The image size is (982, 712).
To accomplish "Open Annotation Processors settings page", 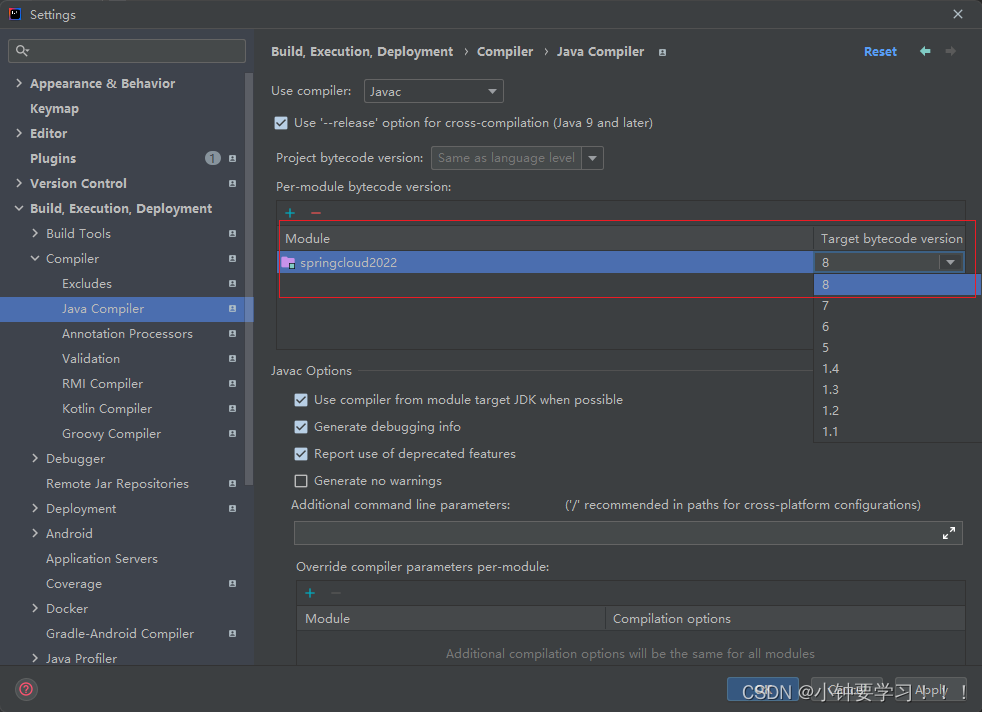I will point(127,334).
